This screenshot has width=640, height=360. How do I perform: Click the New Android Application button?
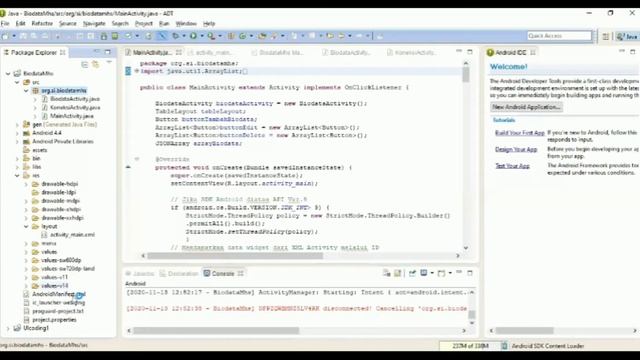[527, 107]
